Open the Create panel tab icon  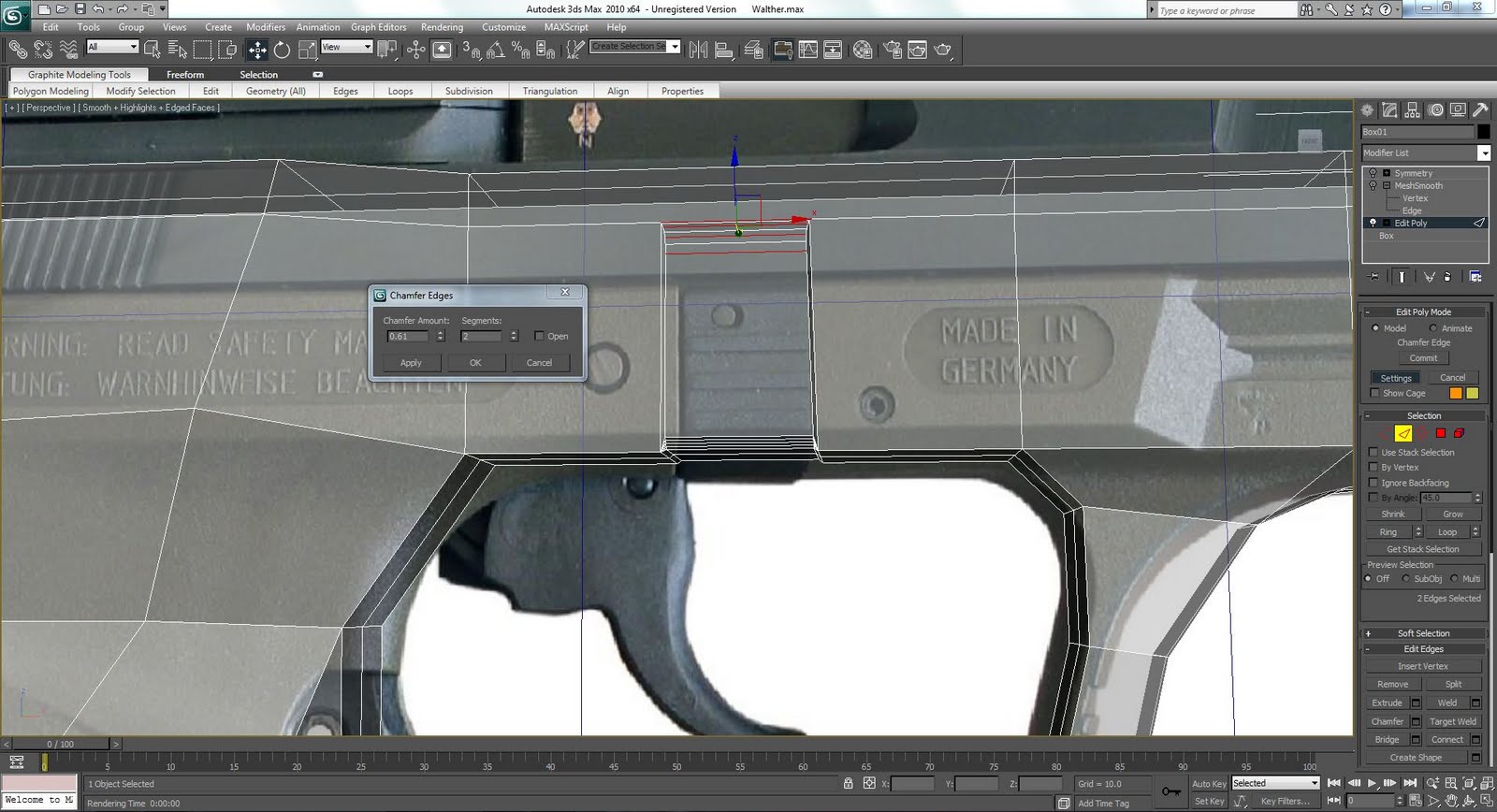click(1368, 109)
